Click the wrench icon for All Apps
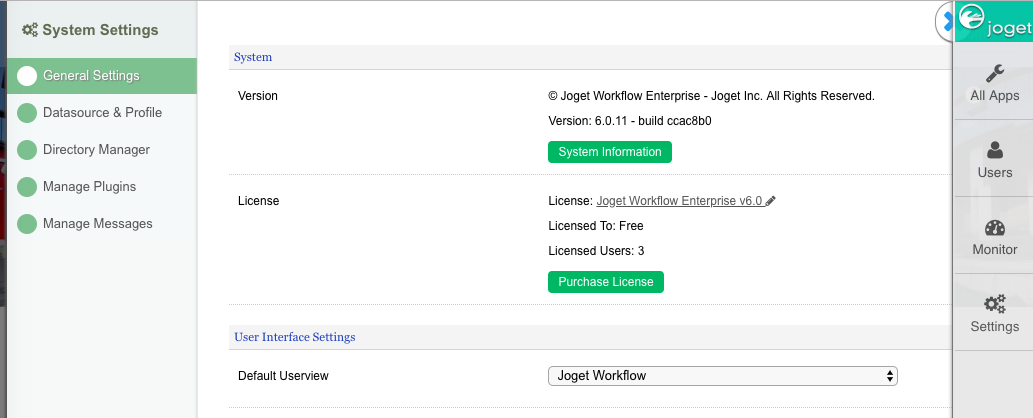The height and width of the screenshot is (418, 1033). tap(994, 73)
